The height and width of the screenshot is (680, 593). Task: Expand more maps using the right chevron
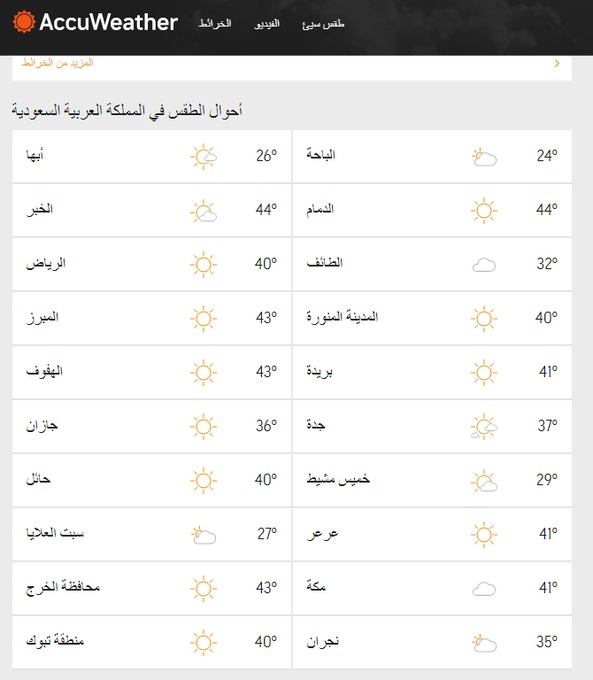click(x=557, y=64)
